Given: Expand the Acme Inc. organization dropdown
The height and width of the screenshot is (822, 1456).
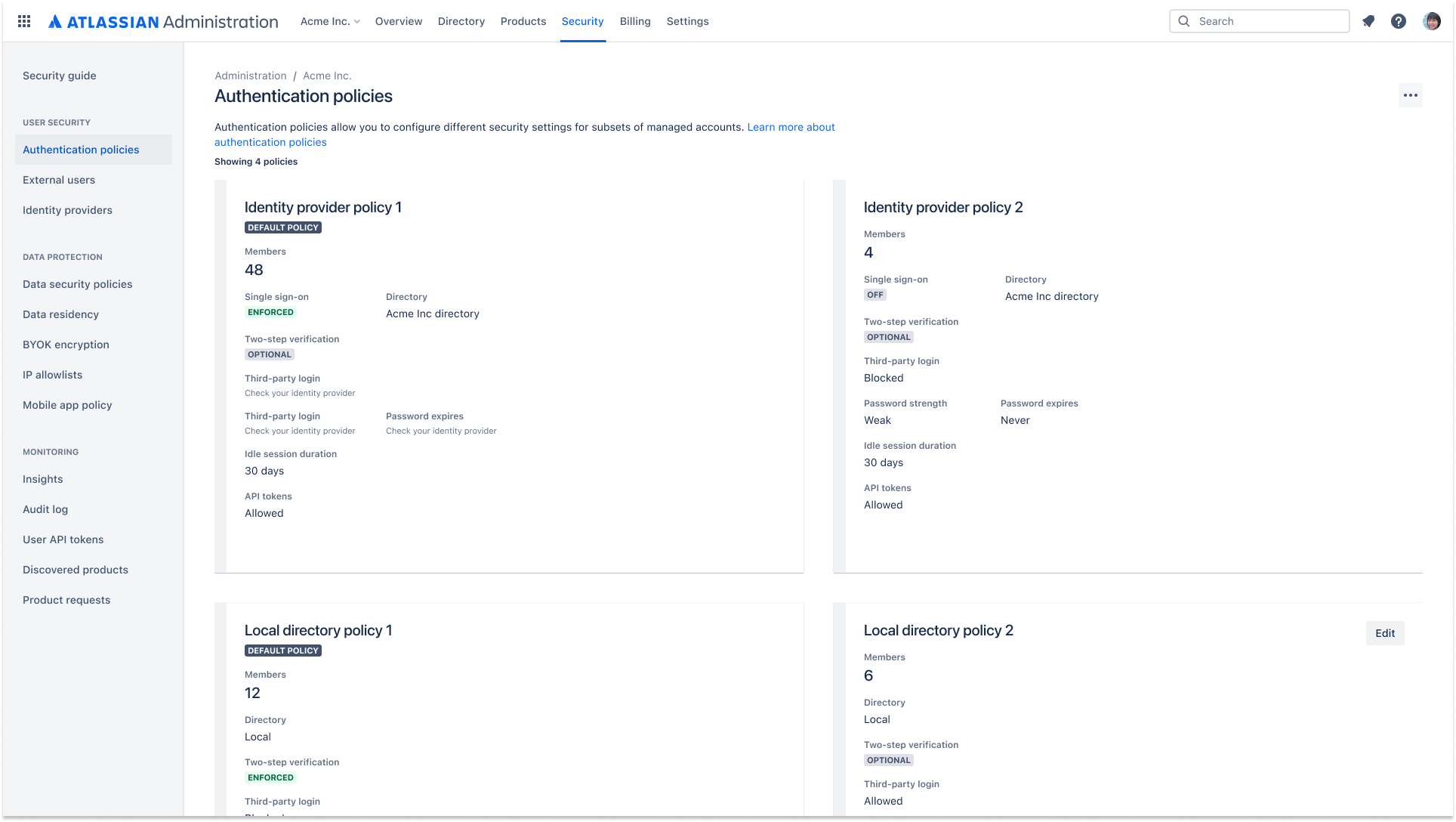Looking at the screenshot, I should pos(330,21).
